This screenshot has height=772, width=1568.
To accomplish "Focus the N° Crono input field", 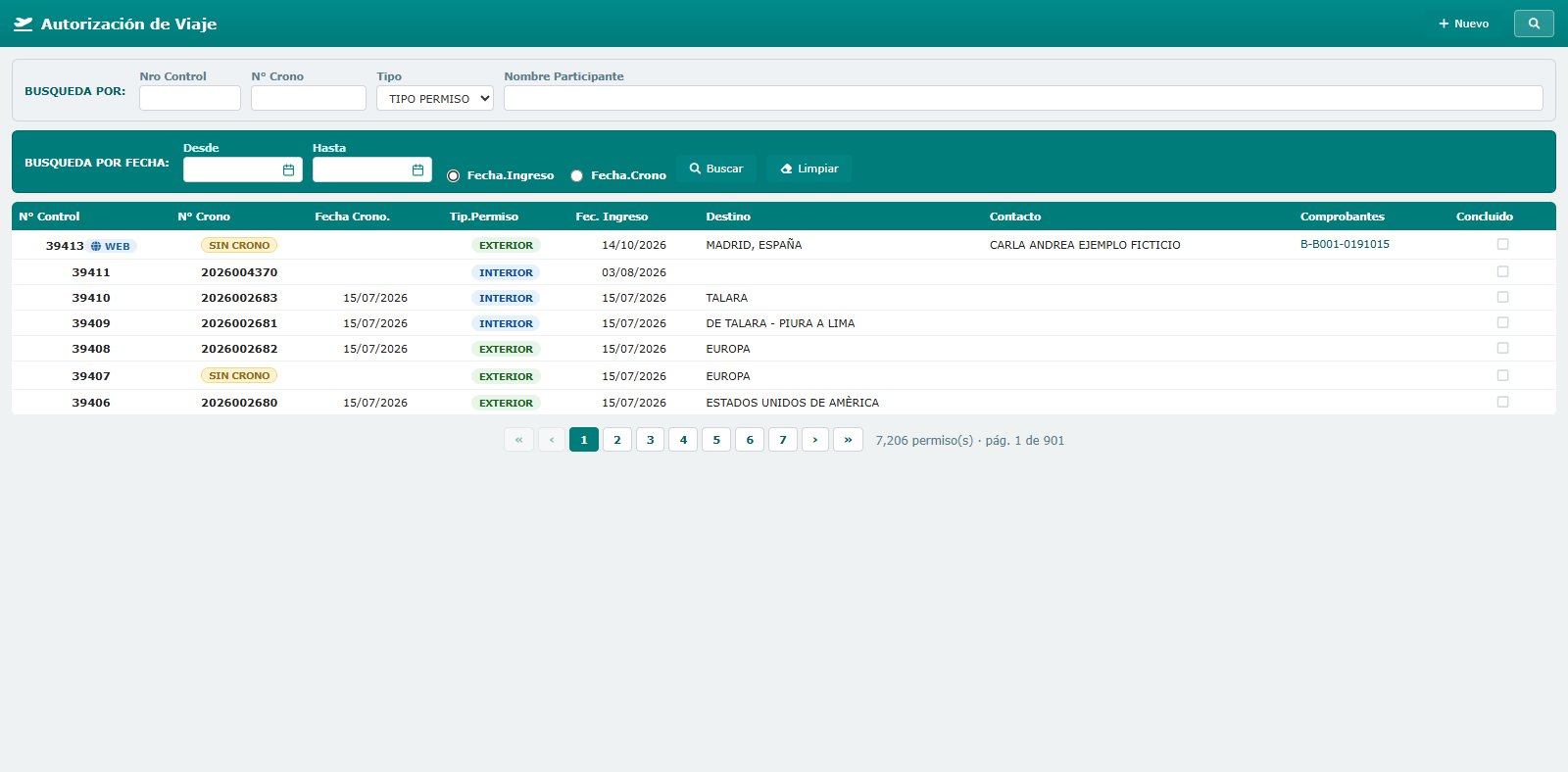I will pyautogui.click(x=309, y=98).
